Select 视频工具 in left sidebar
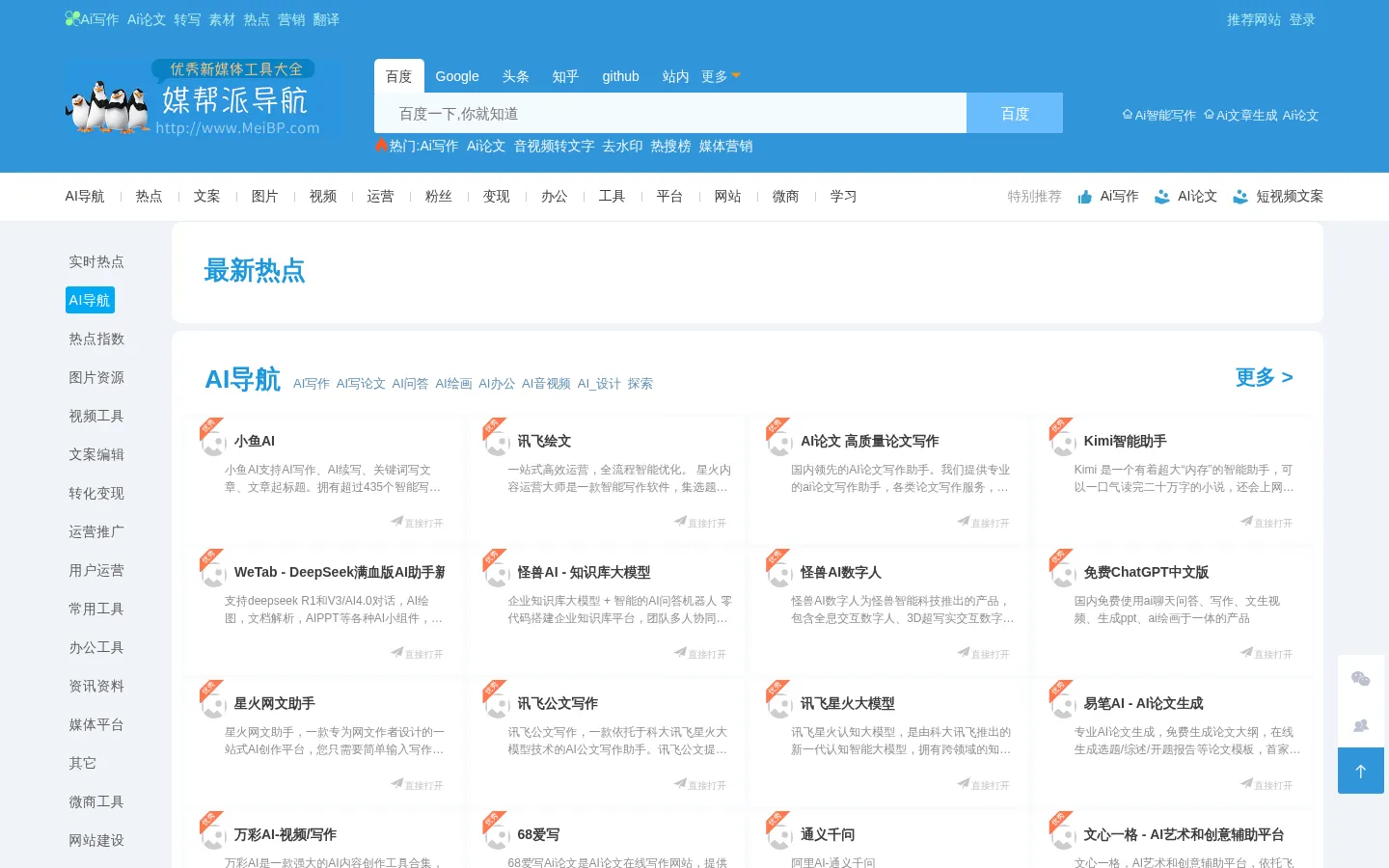This screenshot has height=868, width=1389. [x=96, y=416]
